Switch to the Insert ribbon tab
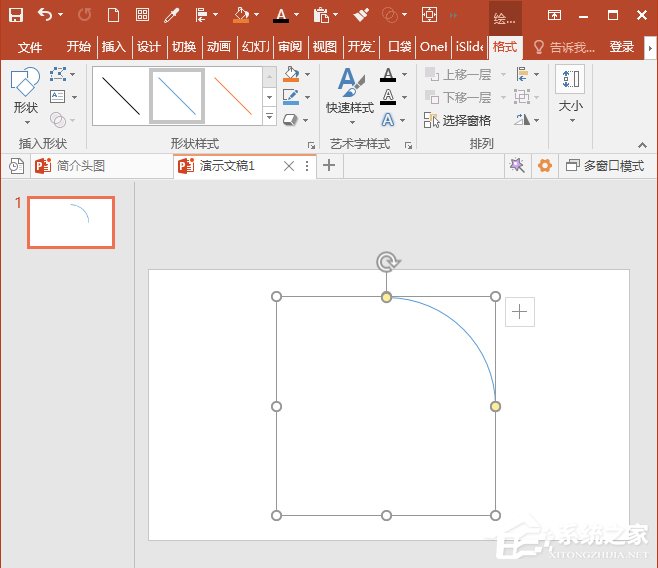658x568 pixels. pyautogui.click(x=114, y=47)
